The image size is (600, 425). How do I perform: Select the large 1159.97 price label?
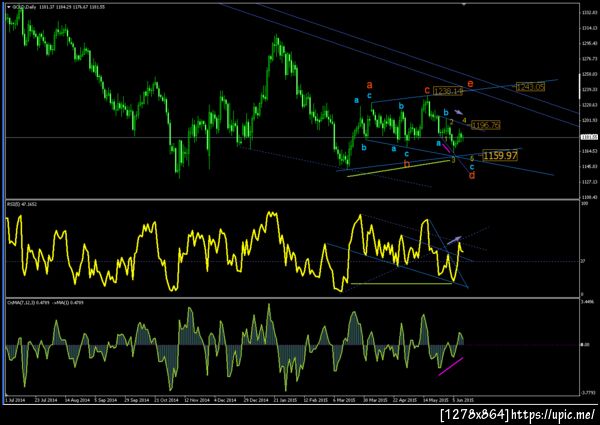point(500,156)
